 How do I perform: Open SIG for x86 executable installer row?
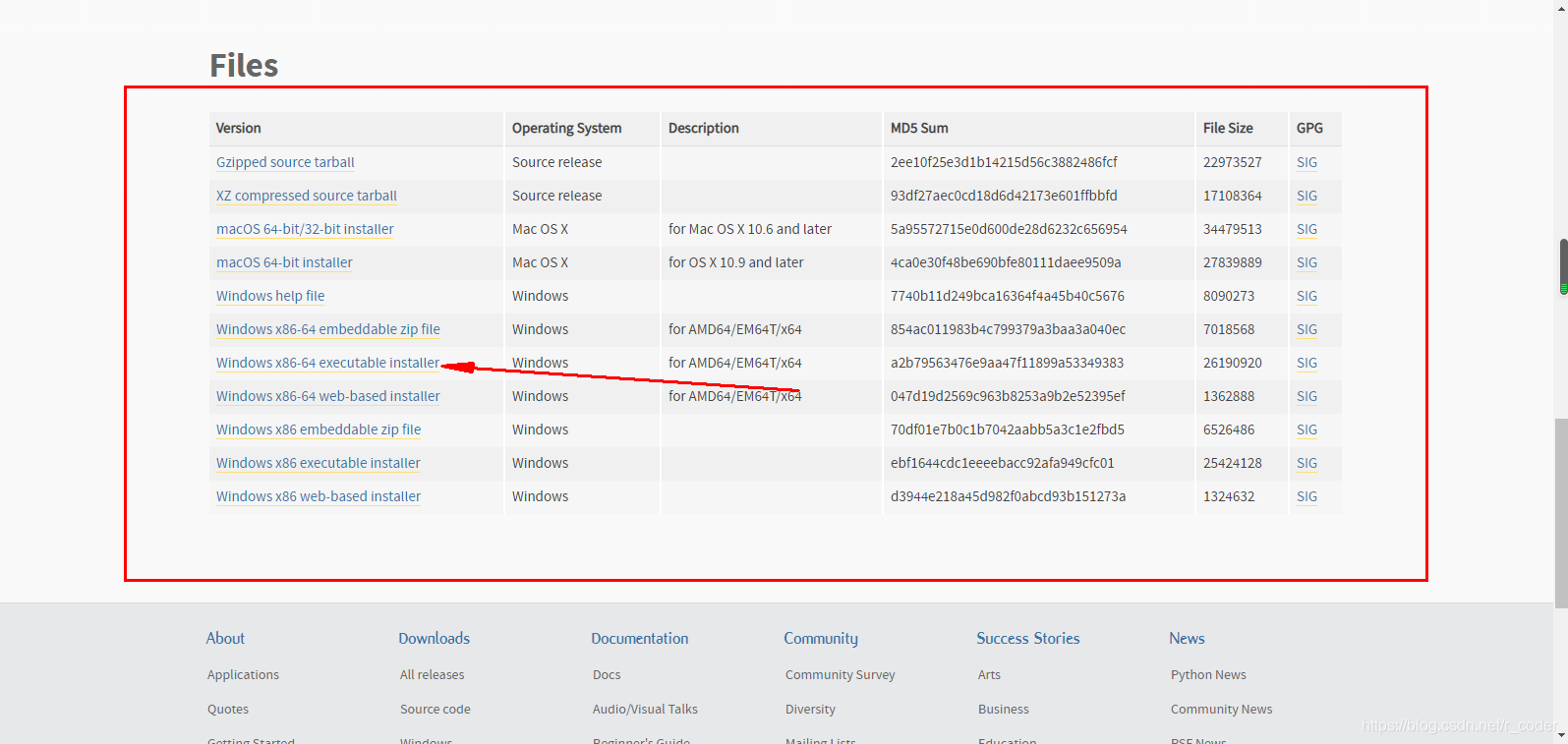[x=1307, y=463]
